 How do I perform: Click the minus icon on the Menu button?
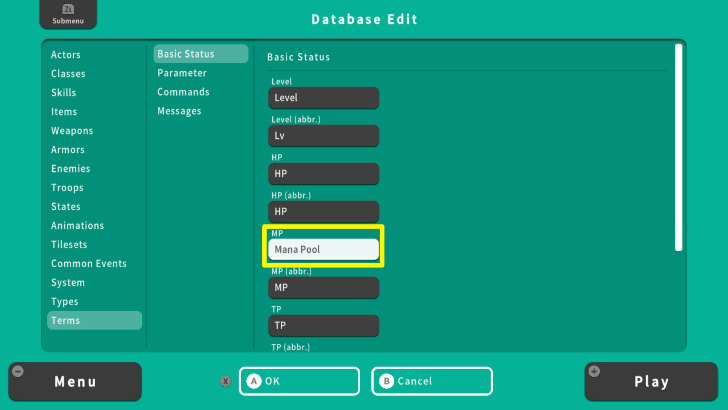(x=18, y=371)
